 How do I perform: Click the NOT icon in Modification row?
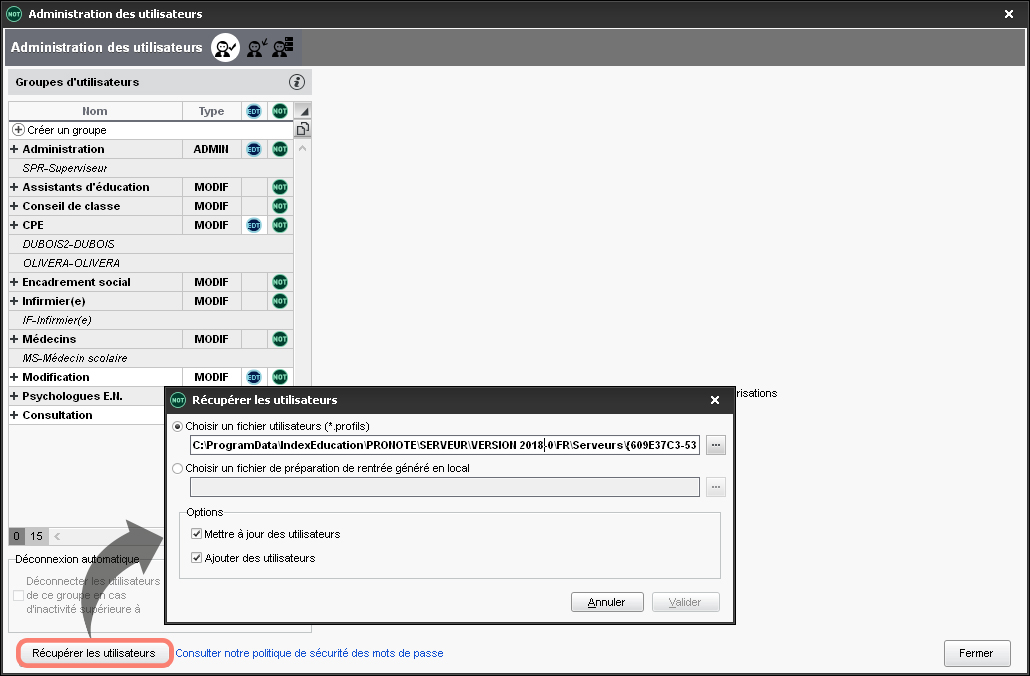pyautogui.click(x=280, y=377)
